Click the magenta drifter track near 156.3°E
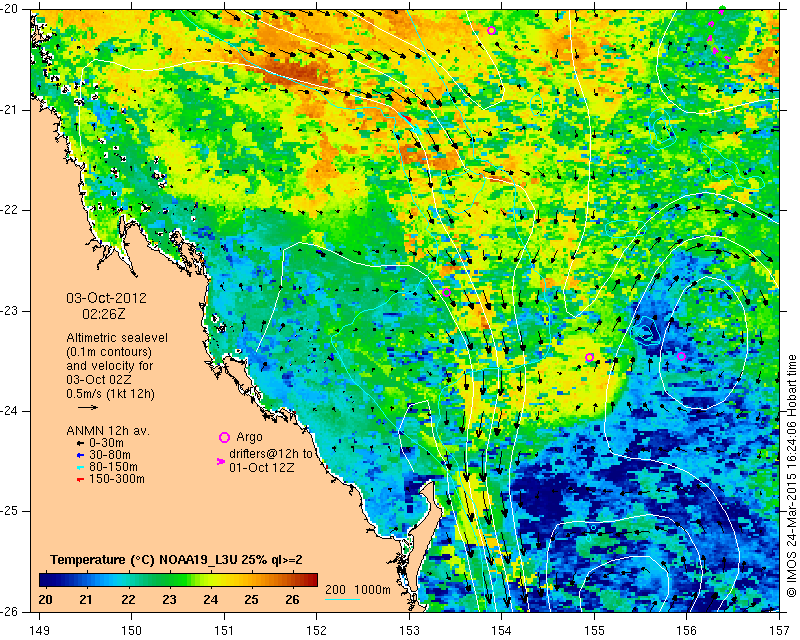Screen dimensions: 800x640 click(715, 37)
